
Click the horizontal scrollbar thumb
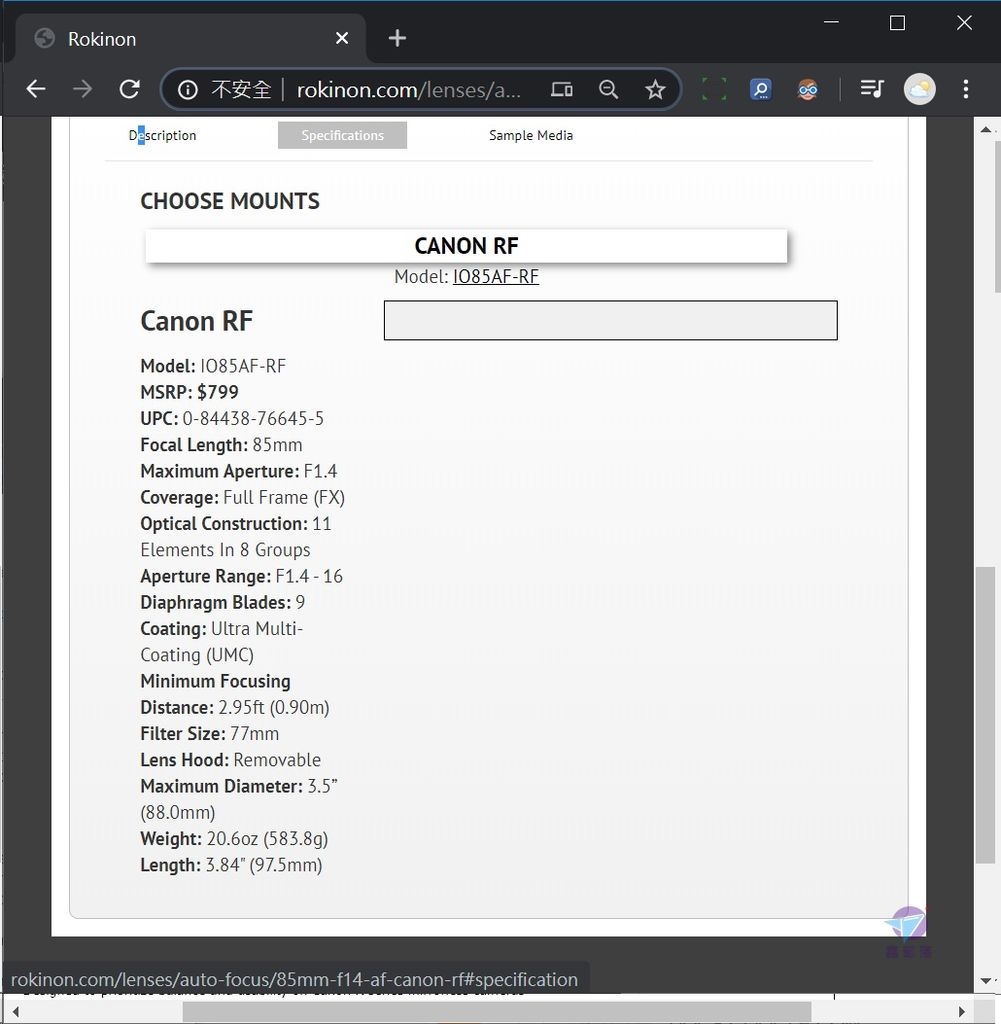[496, 1012]
